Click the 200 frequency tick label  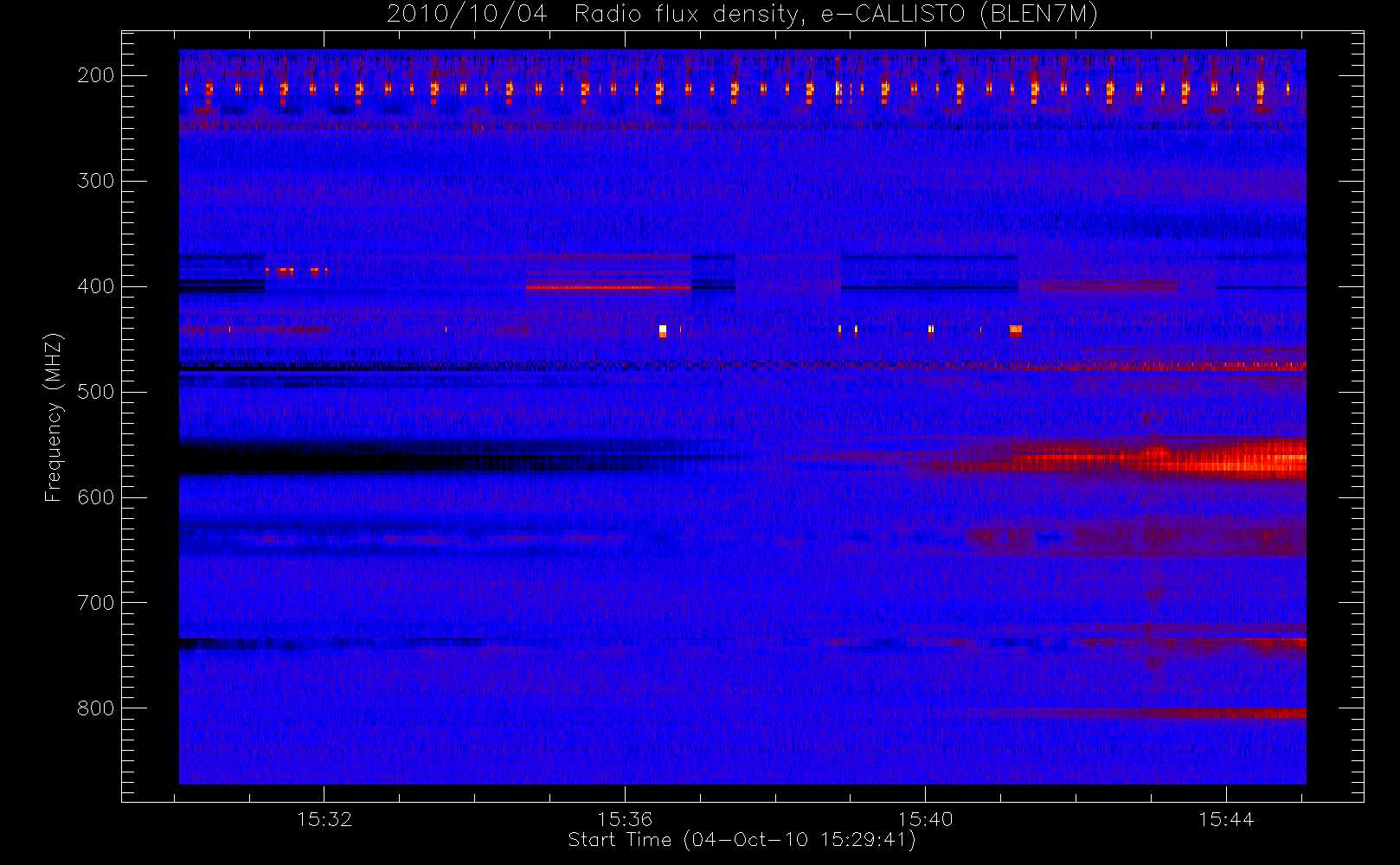click(96, 75)
